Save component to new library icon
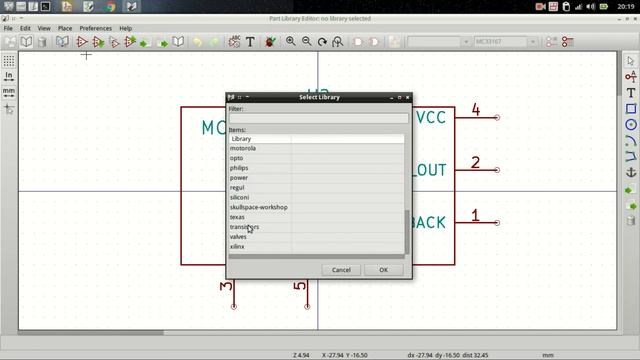640x360 pixels. point(178,42)
